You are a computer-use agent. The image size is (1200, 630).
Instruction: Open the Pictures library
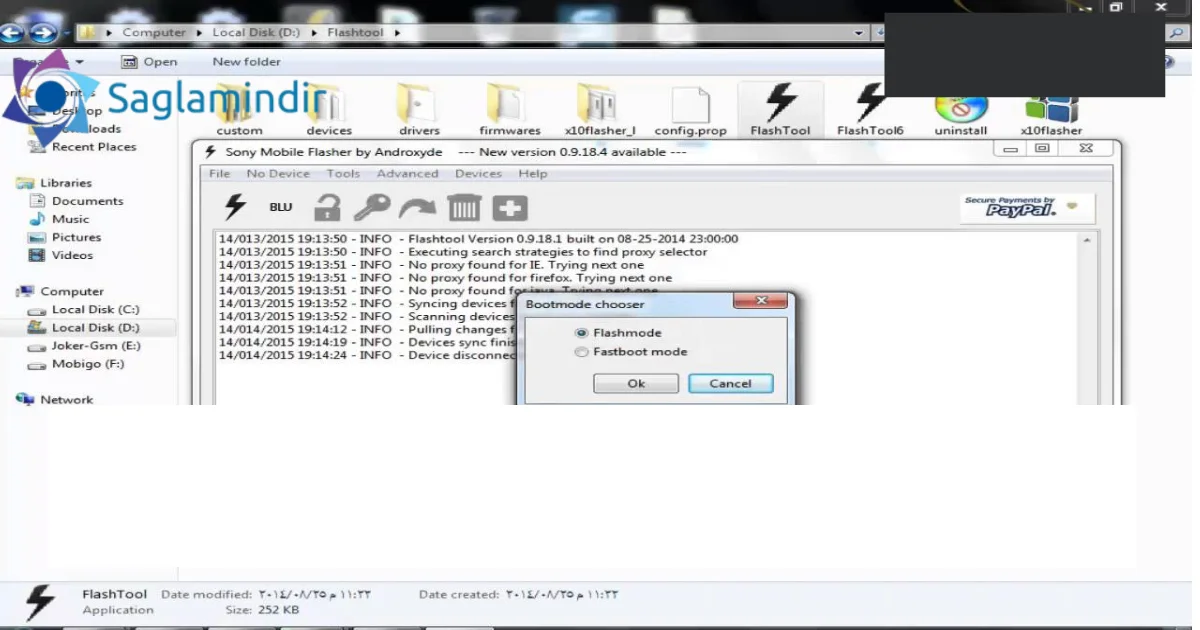click(66, 237)
